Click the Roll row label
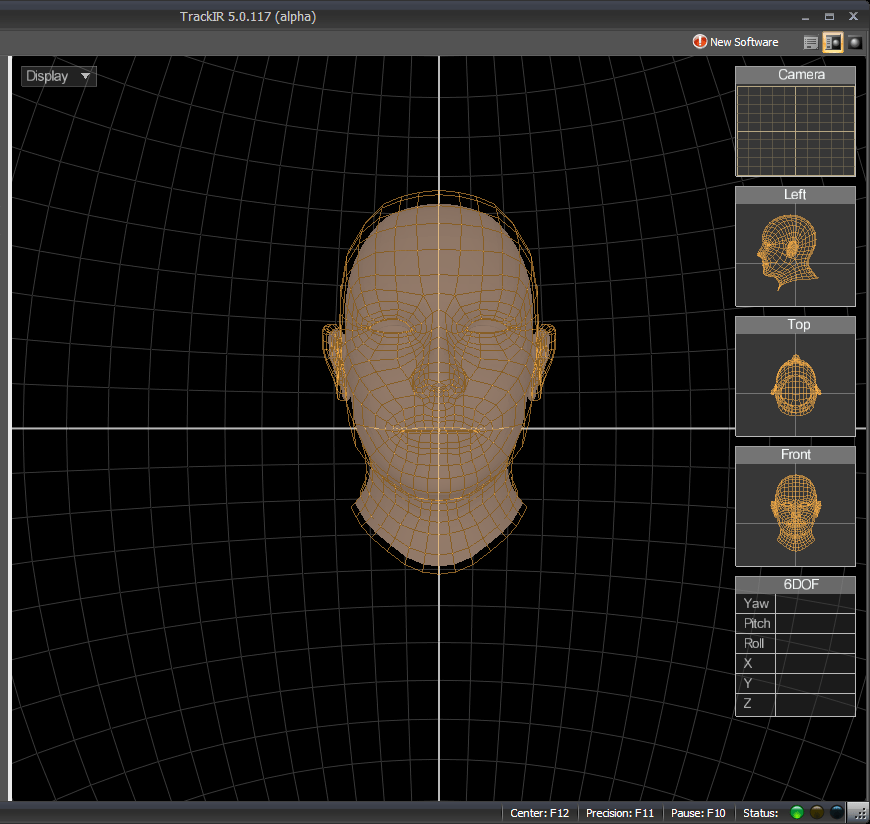 coord(756,644)
